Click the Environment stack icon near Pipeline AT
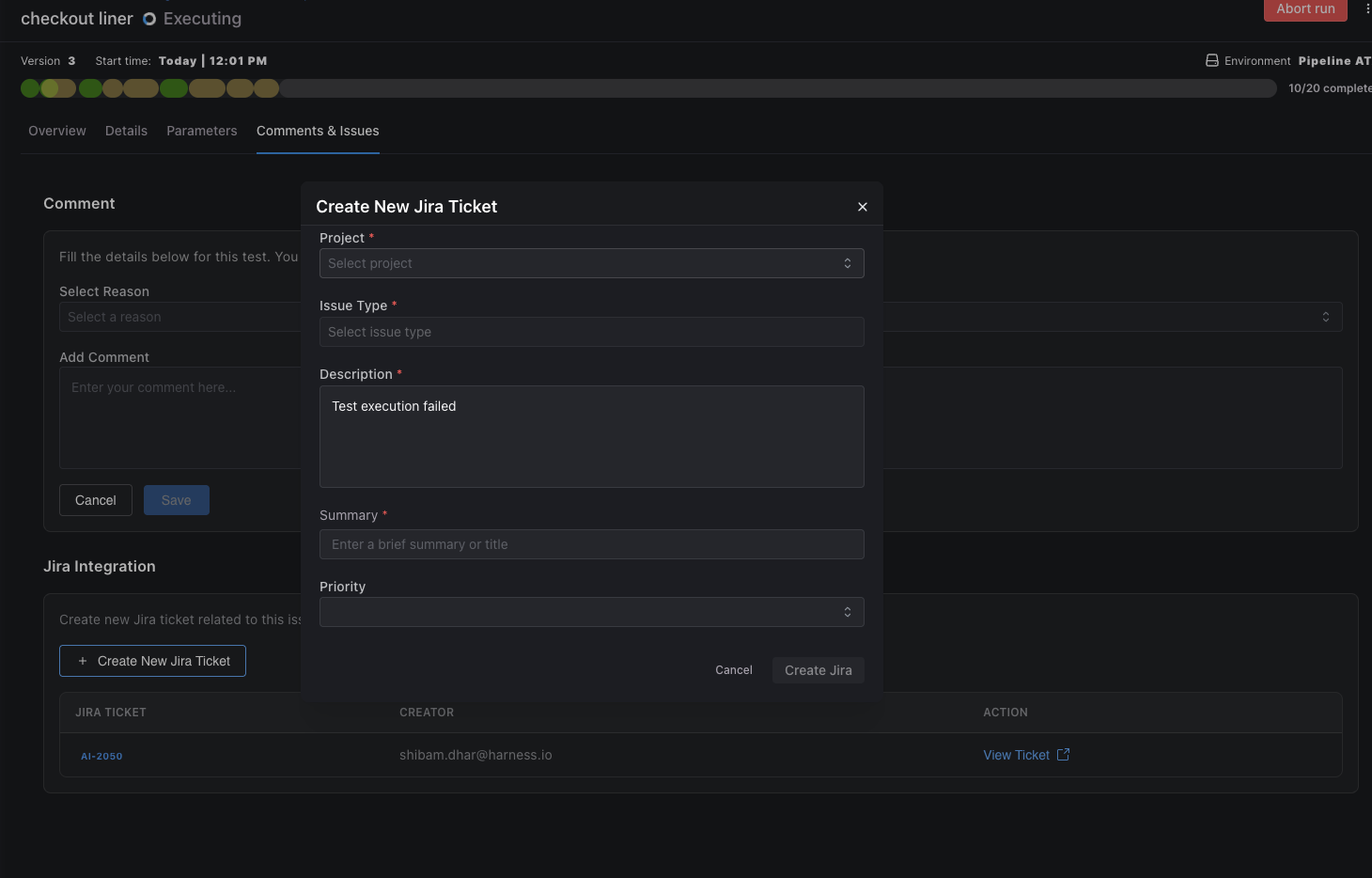1372x878 pixels. point(1210,60)
